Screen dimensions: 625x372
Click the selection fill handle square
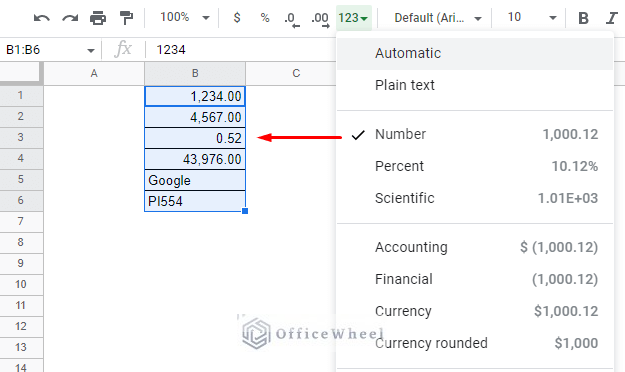pyautogui.click(x=245, y=211)
